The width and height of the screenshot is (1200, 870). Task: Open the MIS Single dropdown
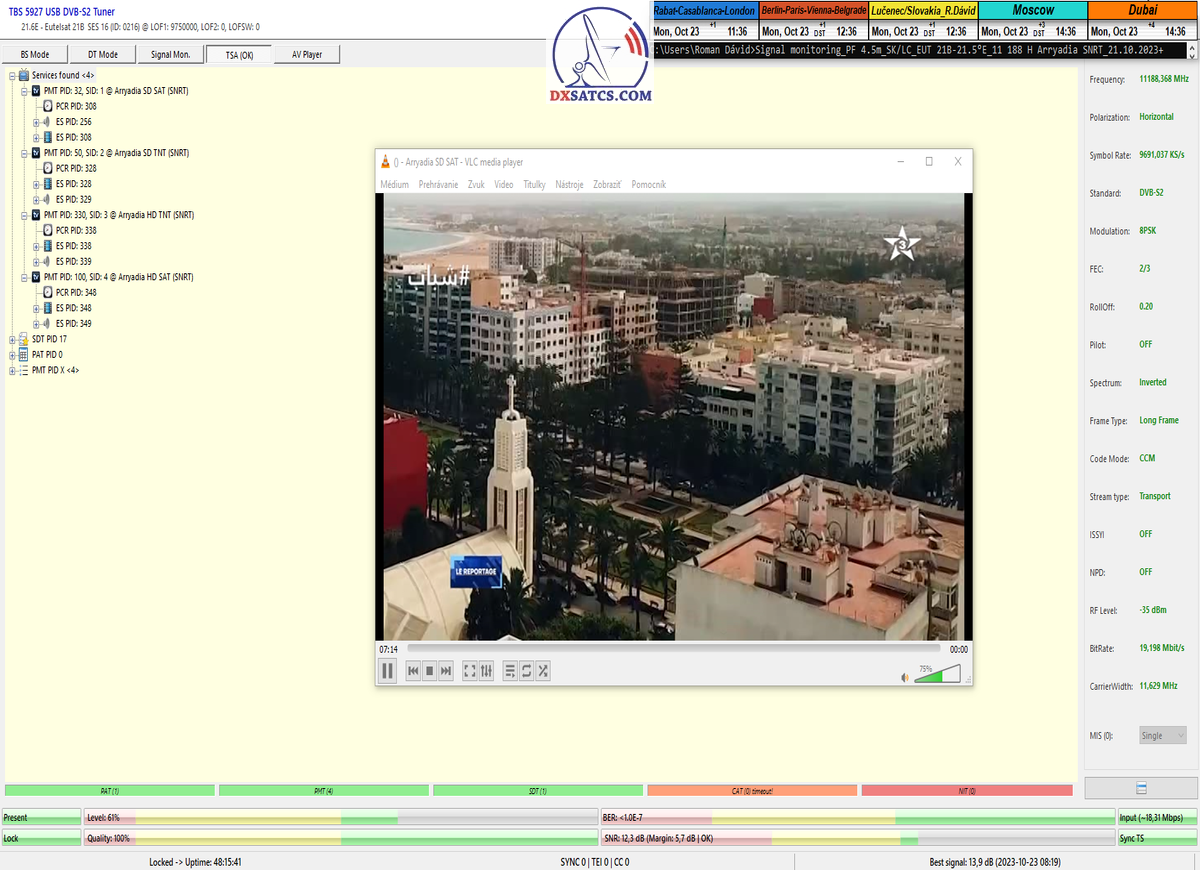[1163, 735]
